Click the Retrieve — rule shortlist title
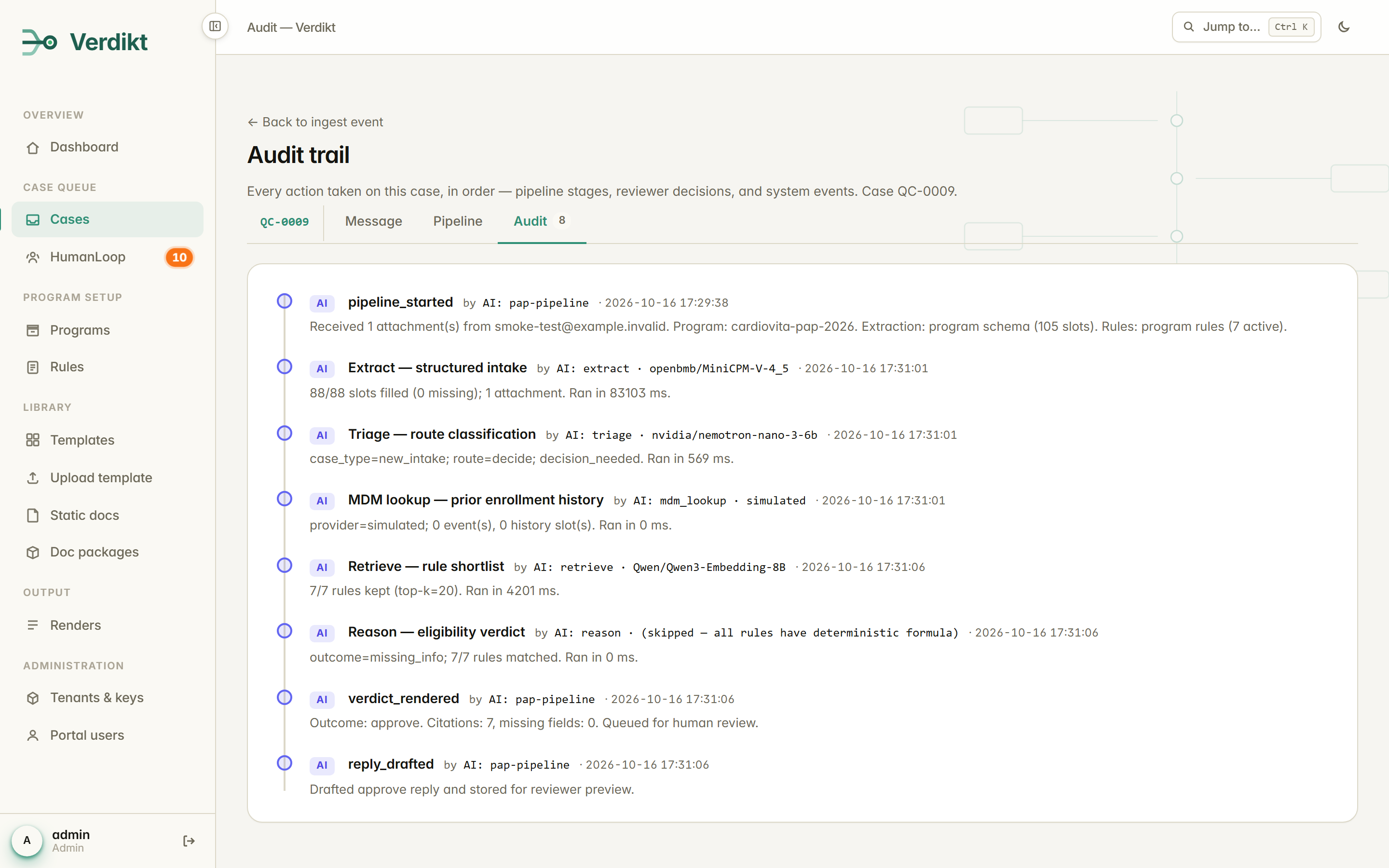This screenshot has width=1389, height=868. 426,567
